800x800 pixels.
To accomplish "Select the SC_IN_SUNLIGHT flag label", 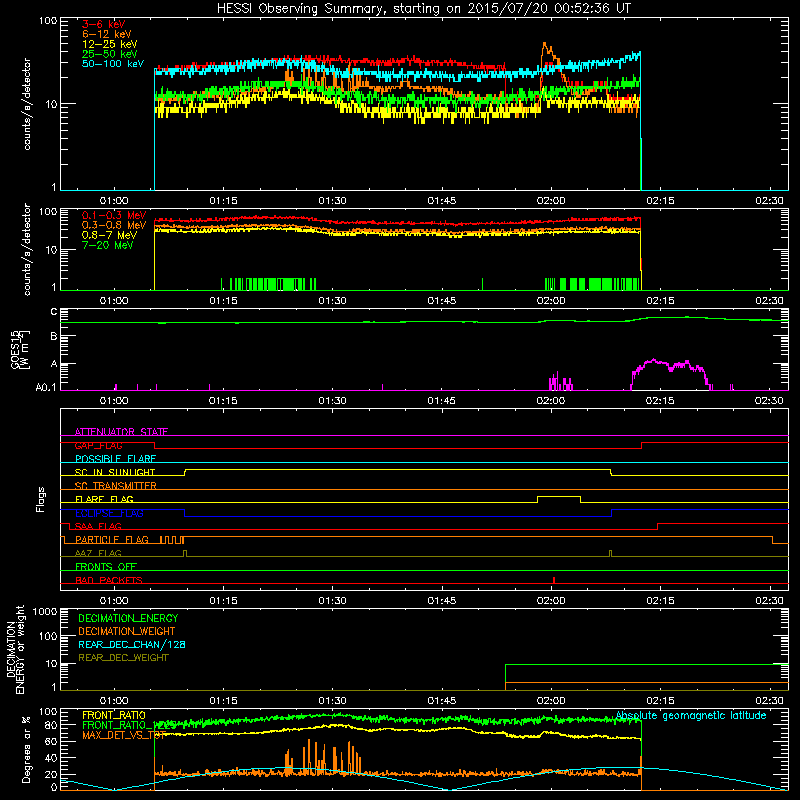I will pos(115,472).
